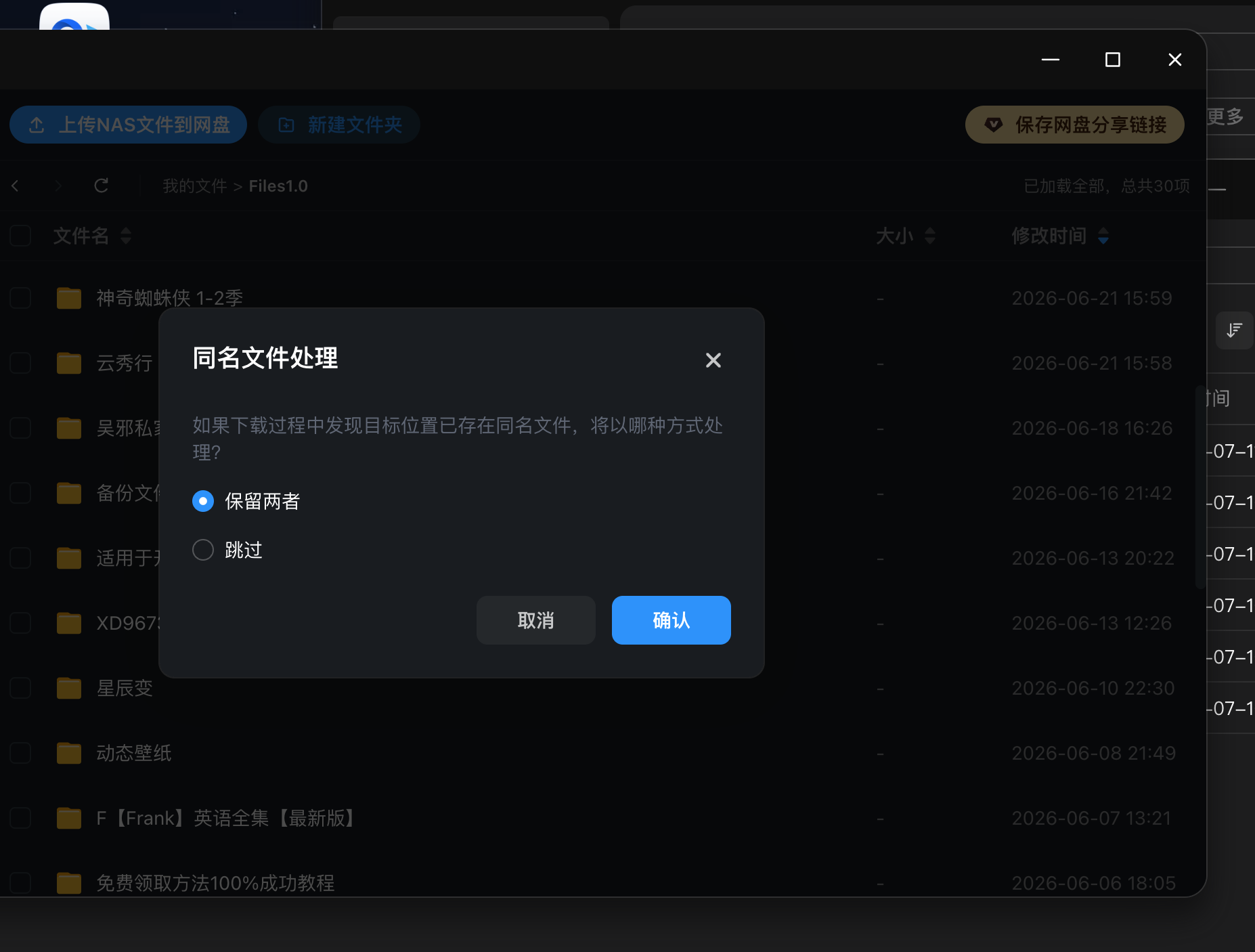Check the box for F【Frank】英语全集 folder
This screenshot has height=952, width=1255.
pos(20,818)
